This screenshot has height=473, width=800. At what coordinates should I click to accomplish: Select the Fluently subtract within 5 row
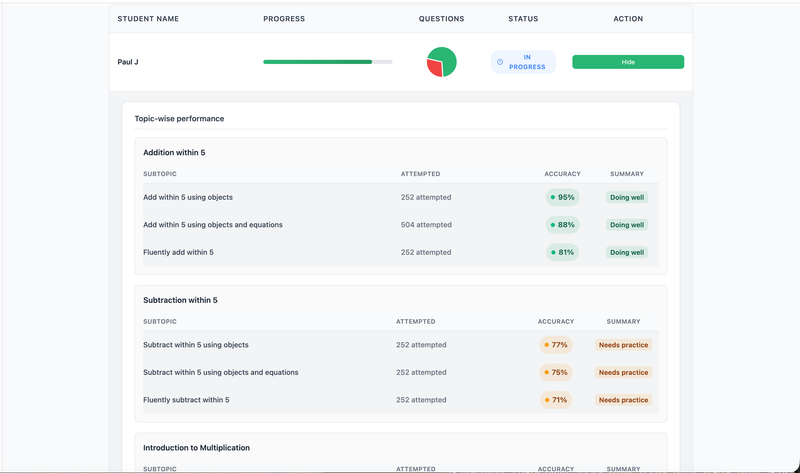click(x=401, y=400)
